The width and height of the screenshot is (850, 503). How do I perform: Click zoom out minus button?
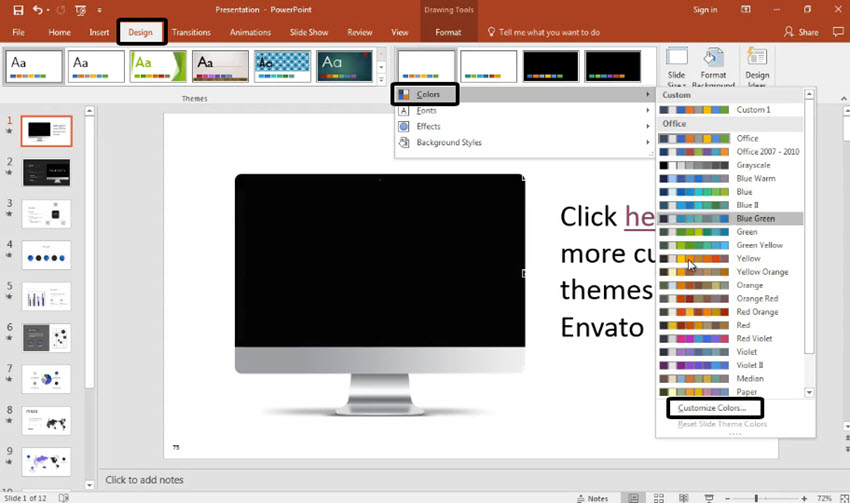coord(727,498)
